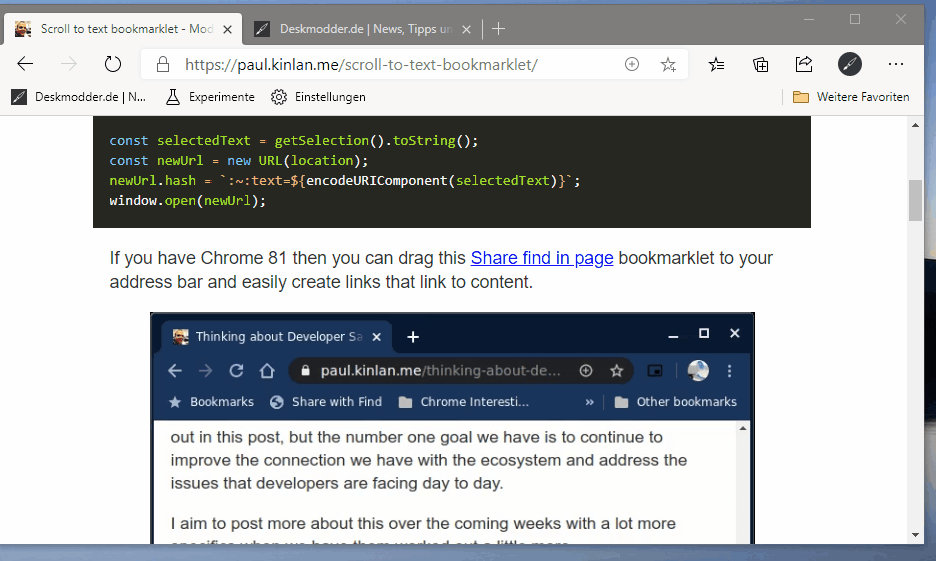
Task: Open the user profile avatar
Action: point(849,64)
